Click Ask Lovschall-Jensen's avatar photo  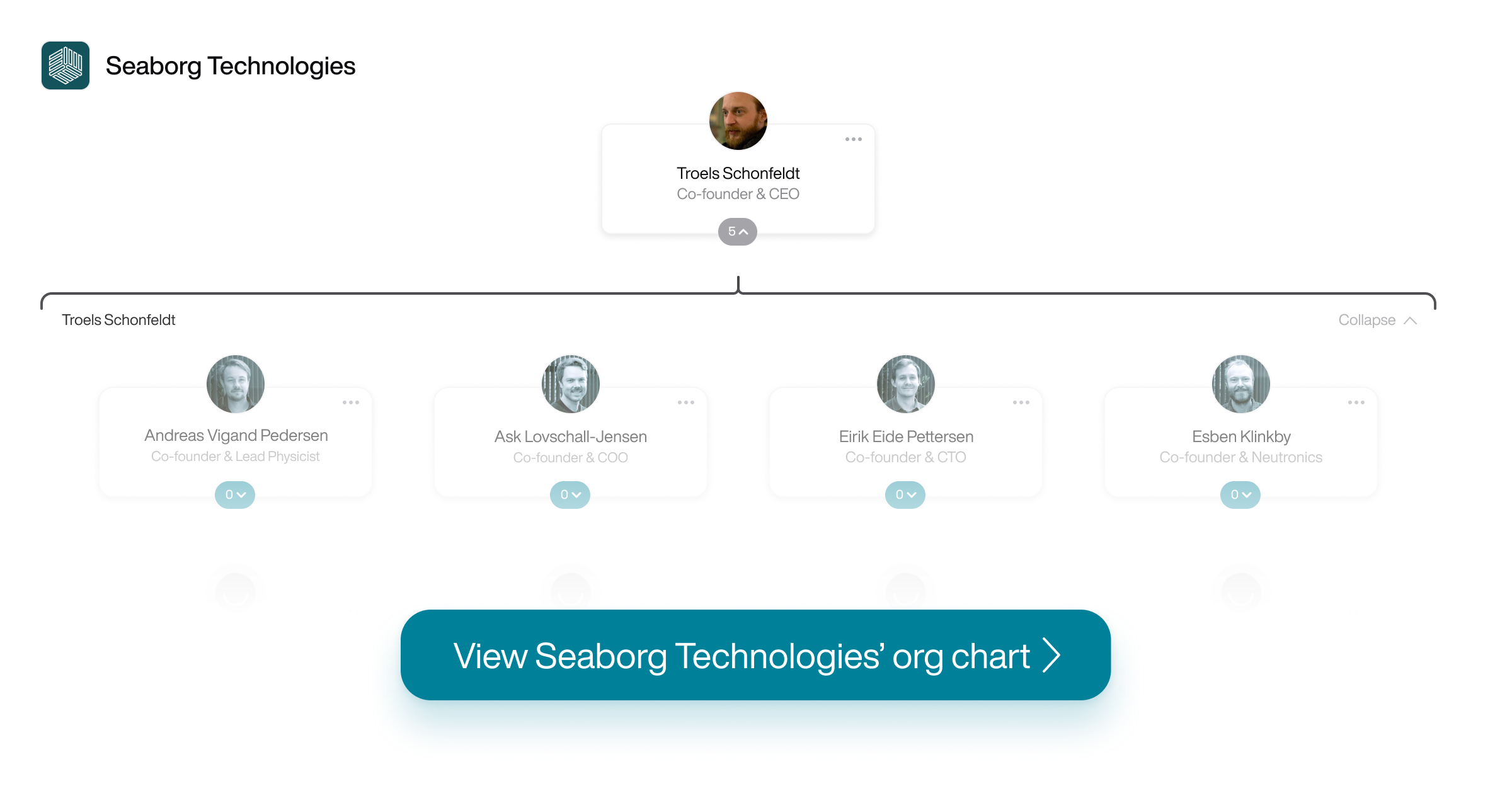(571, 384)
